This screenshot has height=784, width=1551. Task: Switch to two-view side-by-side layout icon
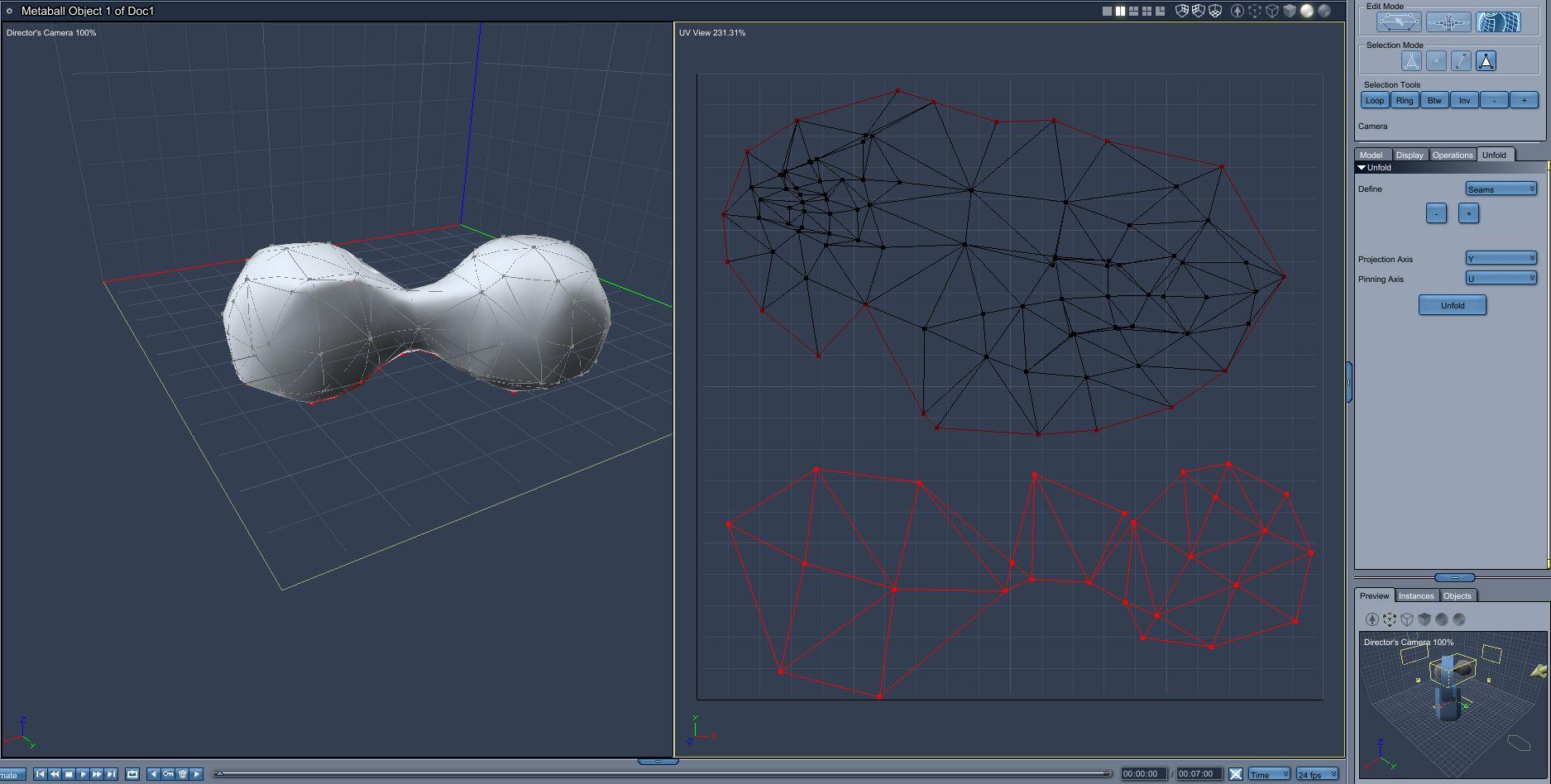point(1120,11)
